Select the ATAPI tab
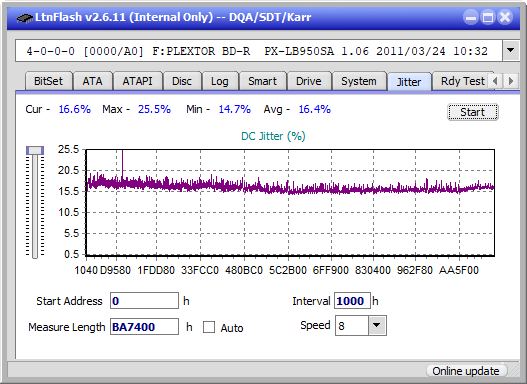Viewport: 527px width, 384px height. [x=137, y=81]
